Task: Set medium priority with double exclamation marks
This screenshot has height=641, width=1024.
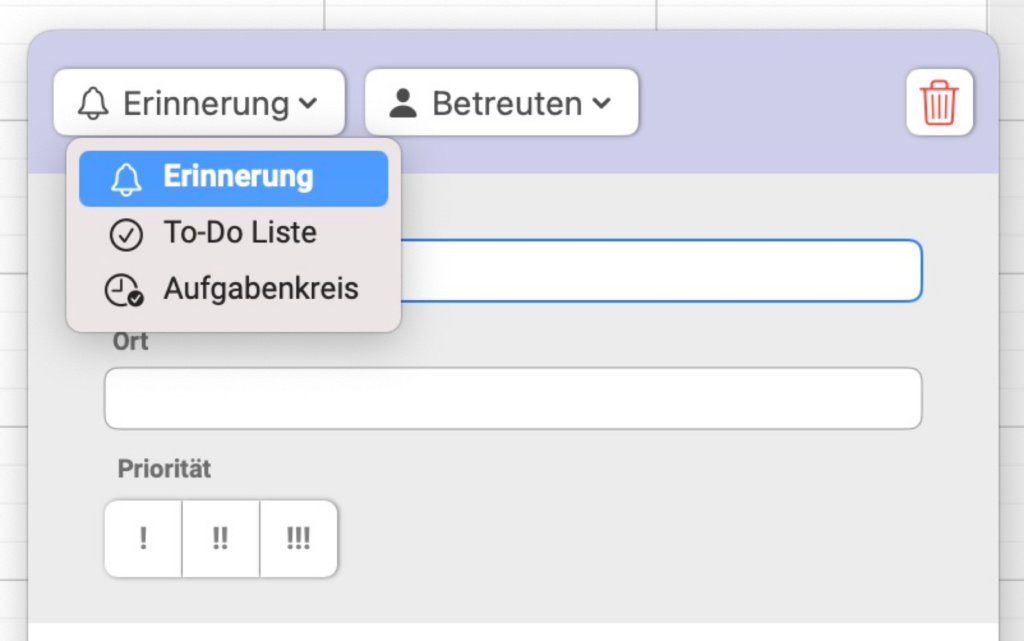Action: (x=221, y=539)
